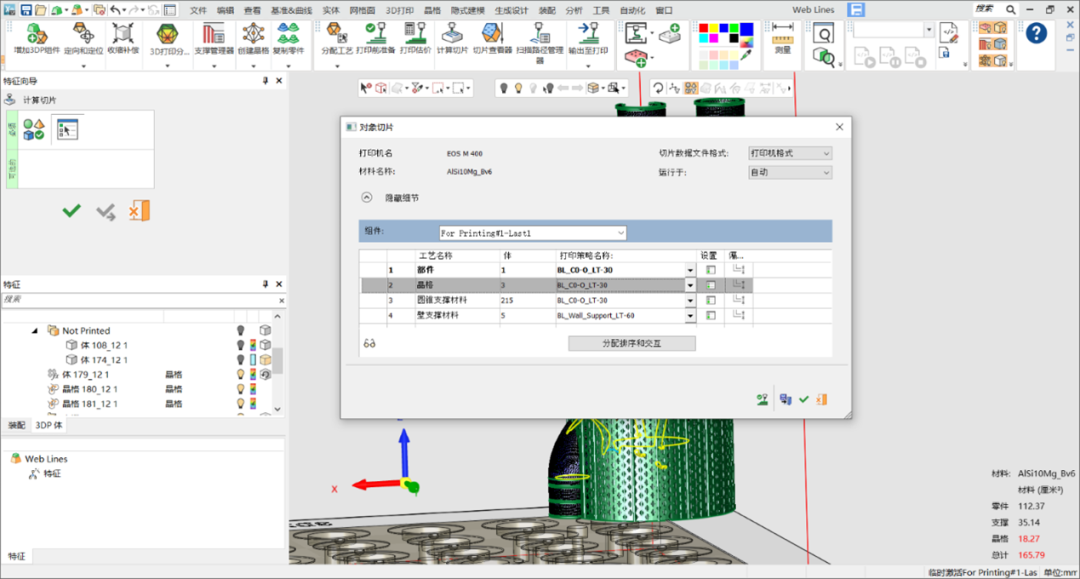Click the 收缩补偿 ribbon tool
Viewport: 1080px width, 579px height.
point(123,38)
